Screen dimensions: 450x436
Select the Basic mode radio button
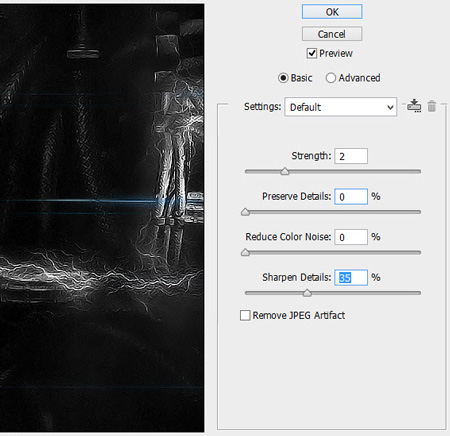click(x=283, y=78)
